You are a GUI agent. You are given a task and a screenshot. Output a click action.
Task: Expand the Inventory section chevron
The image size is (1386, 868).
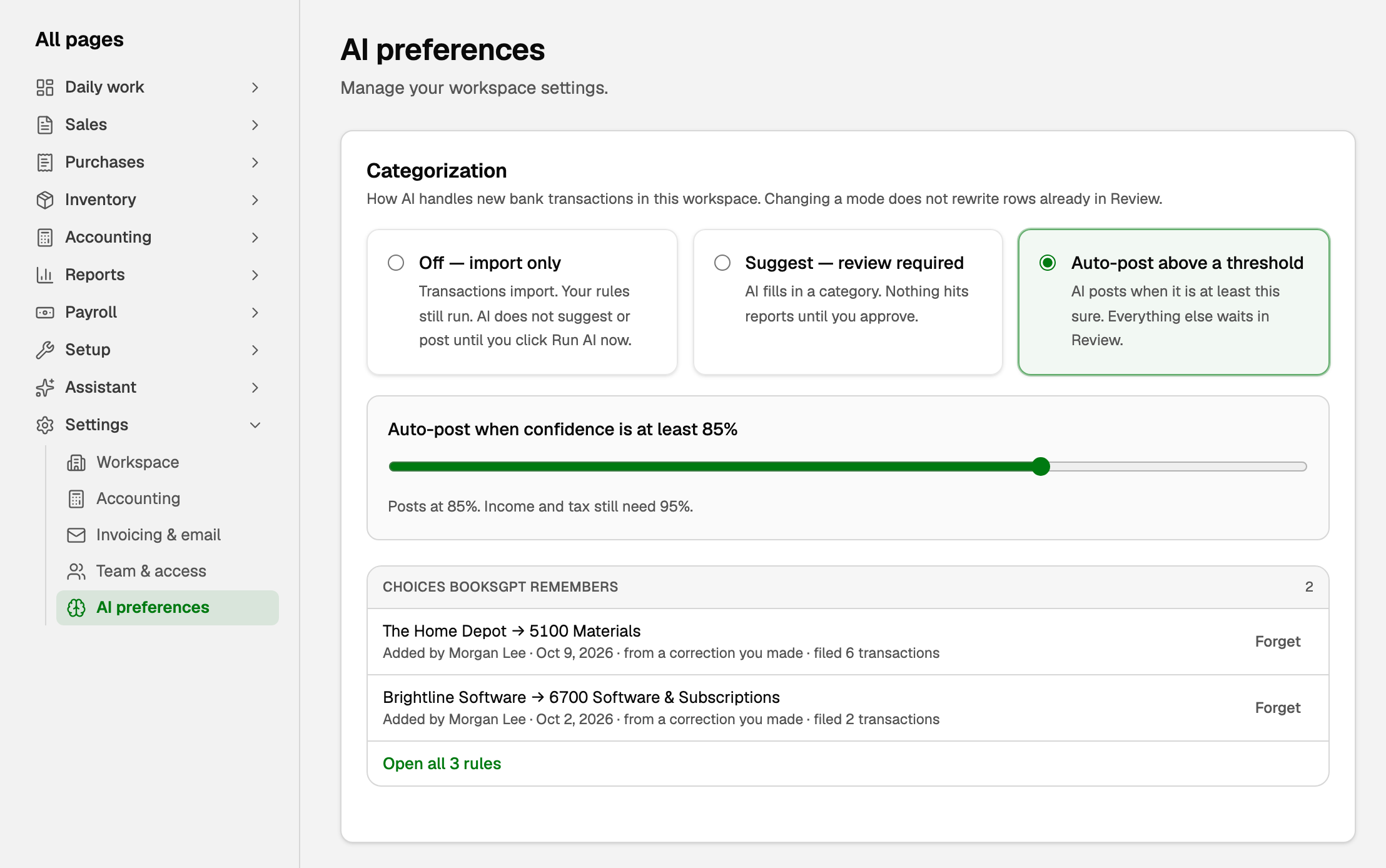(255, 200)
